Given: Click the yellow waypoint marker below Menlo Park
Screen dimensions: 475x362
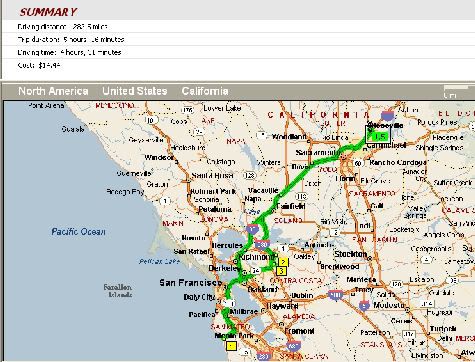Looking at the screenshot, I should click(231, 346).
